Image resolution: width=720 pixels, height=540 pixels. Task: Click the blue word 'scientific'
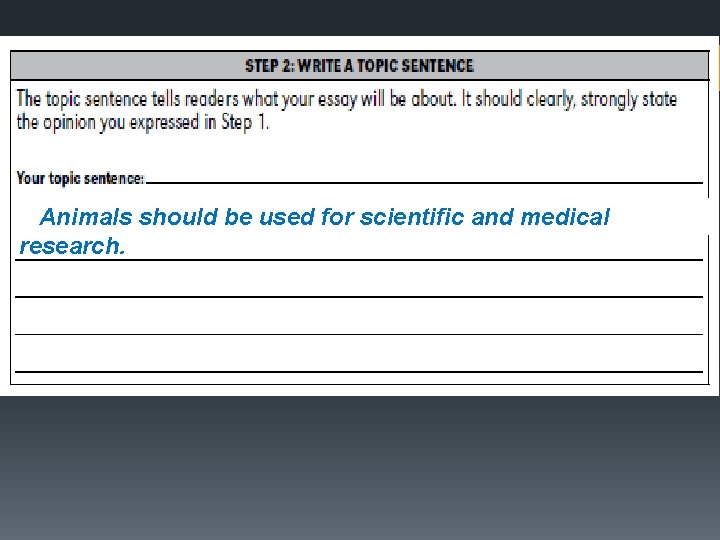[412, 216]
